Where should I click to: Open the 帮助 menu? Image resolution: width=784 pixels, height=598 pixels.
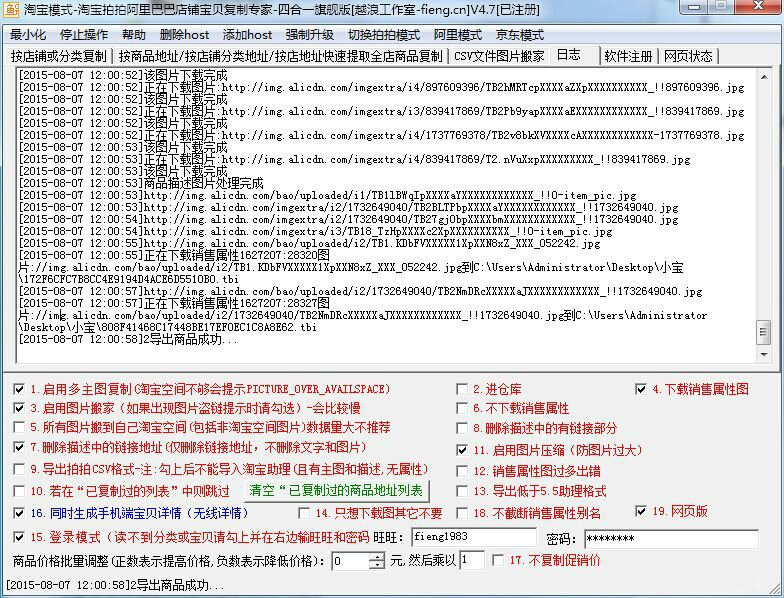(134, 34)
